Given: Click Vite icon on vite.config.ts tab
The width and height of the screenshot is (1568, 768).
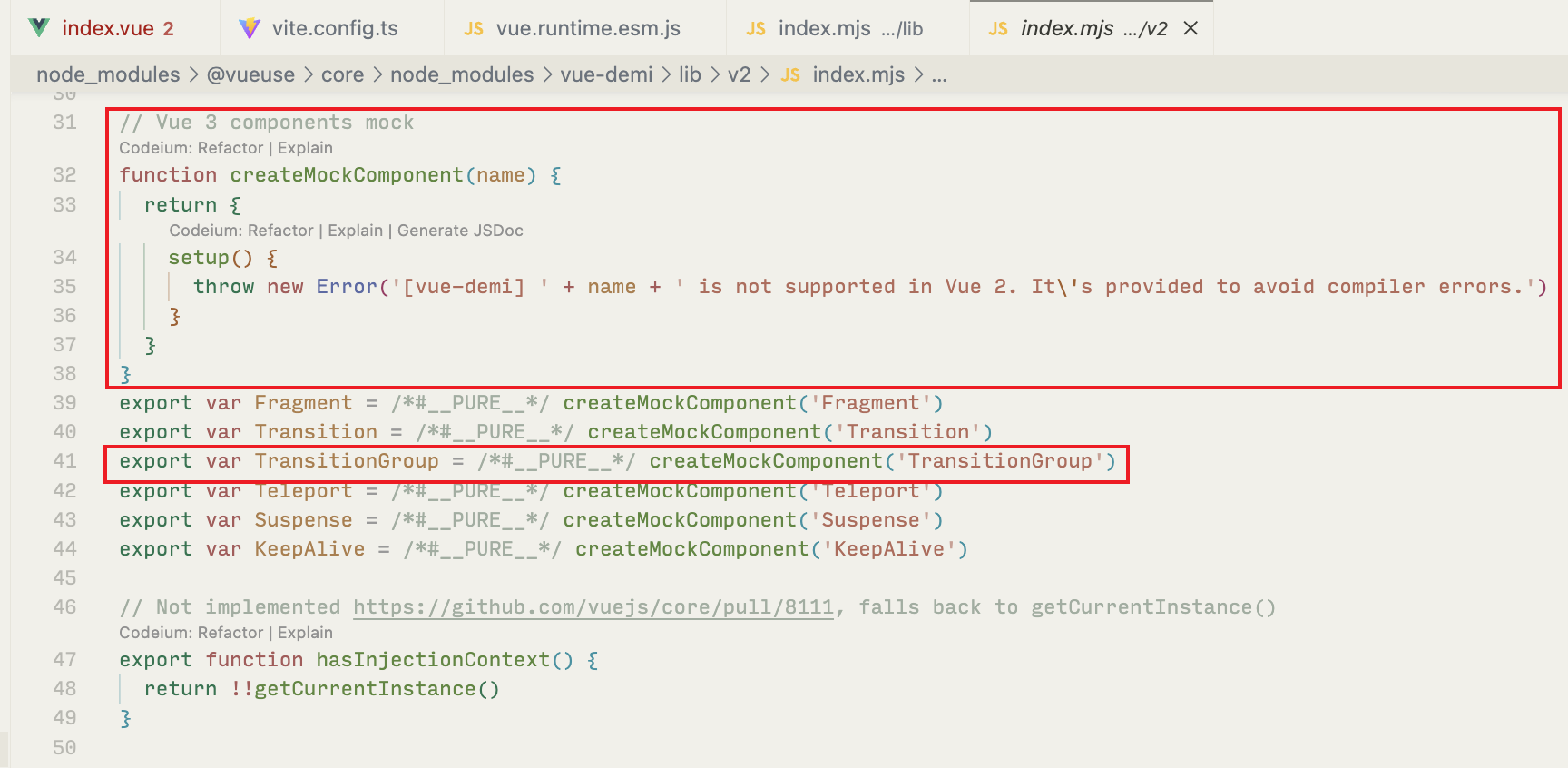Looking at the screenshot, I should pyautogui.click(x=250, y=28).
